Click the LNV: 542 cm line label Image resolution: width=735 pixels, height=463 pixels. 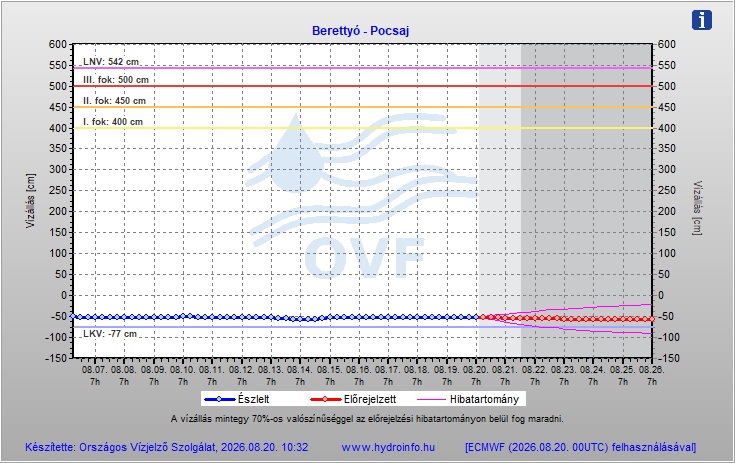111,62
